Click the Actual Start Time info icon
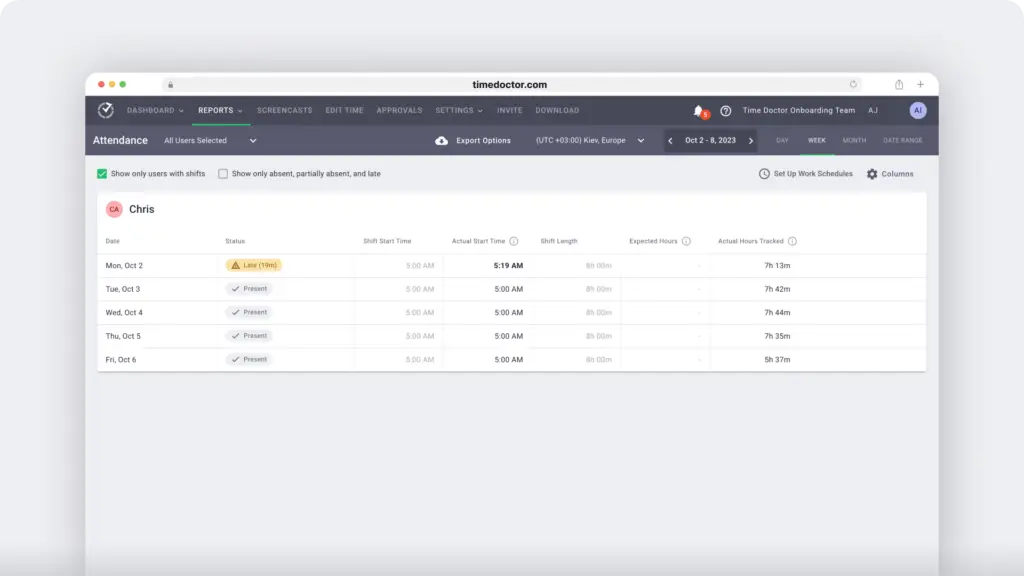 (513, 241)
